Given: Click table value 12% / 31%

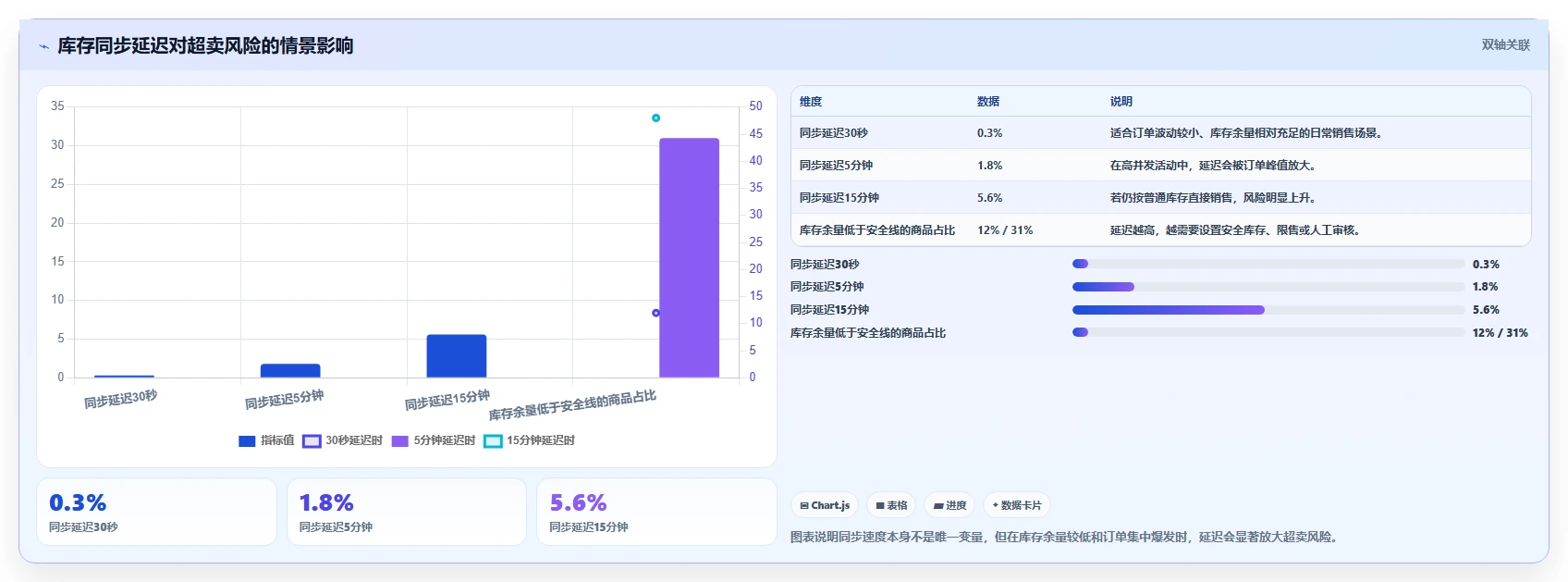Looking at the screenshot, I should point(1005,230).
